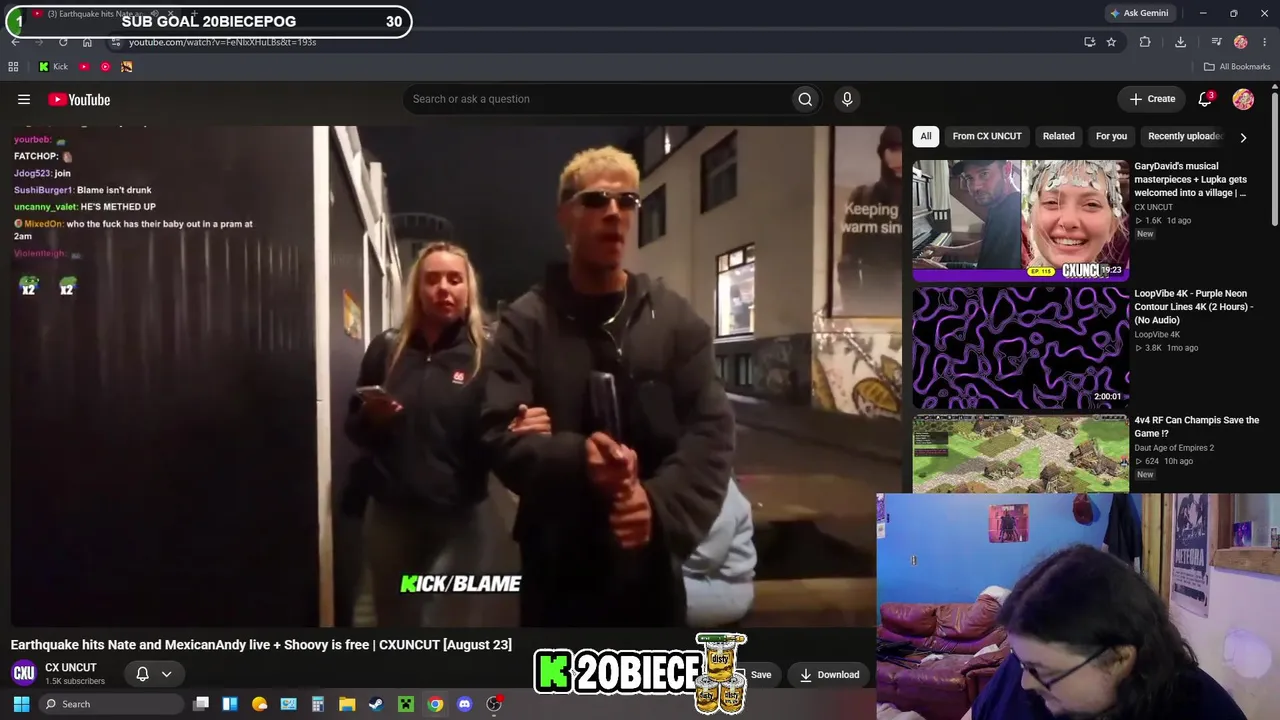Click the "LoopVibe 4K - Purple Neon" video title
Viewport: 1280px width, 720px height.
[x=1194, y=307]
